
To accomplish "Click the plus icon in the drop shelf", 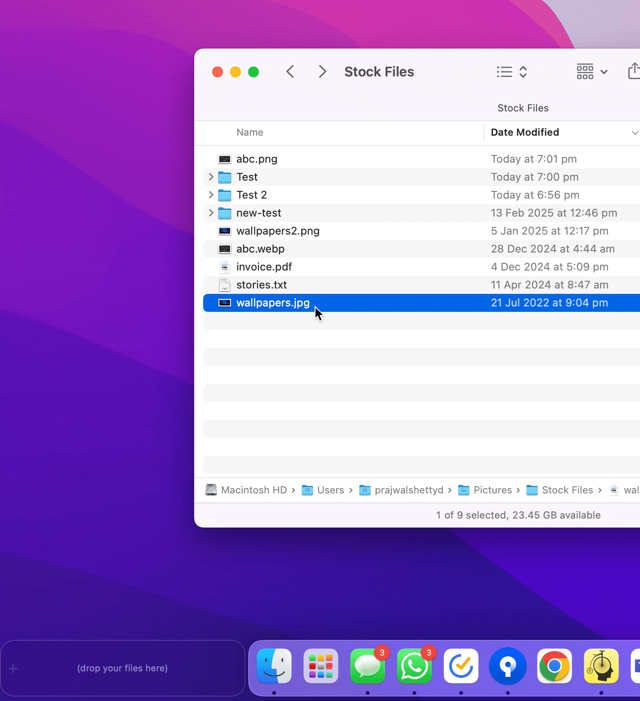I will pyautogui.click(x=13, y=669).
